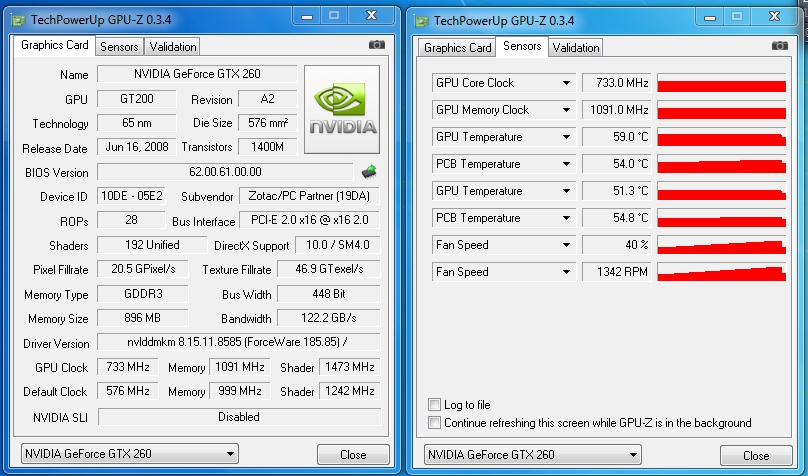Click the Memory Size value 896 MB

143,318
